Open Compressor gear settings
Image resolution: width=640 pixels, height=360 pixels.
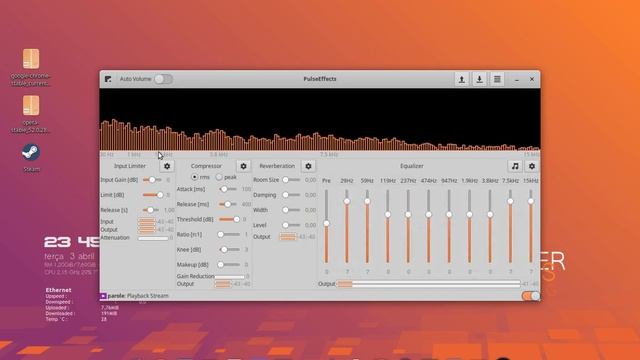pos(243,166)
